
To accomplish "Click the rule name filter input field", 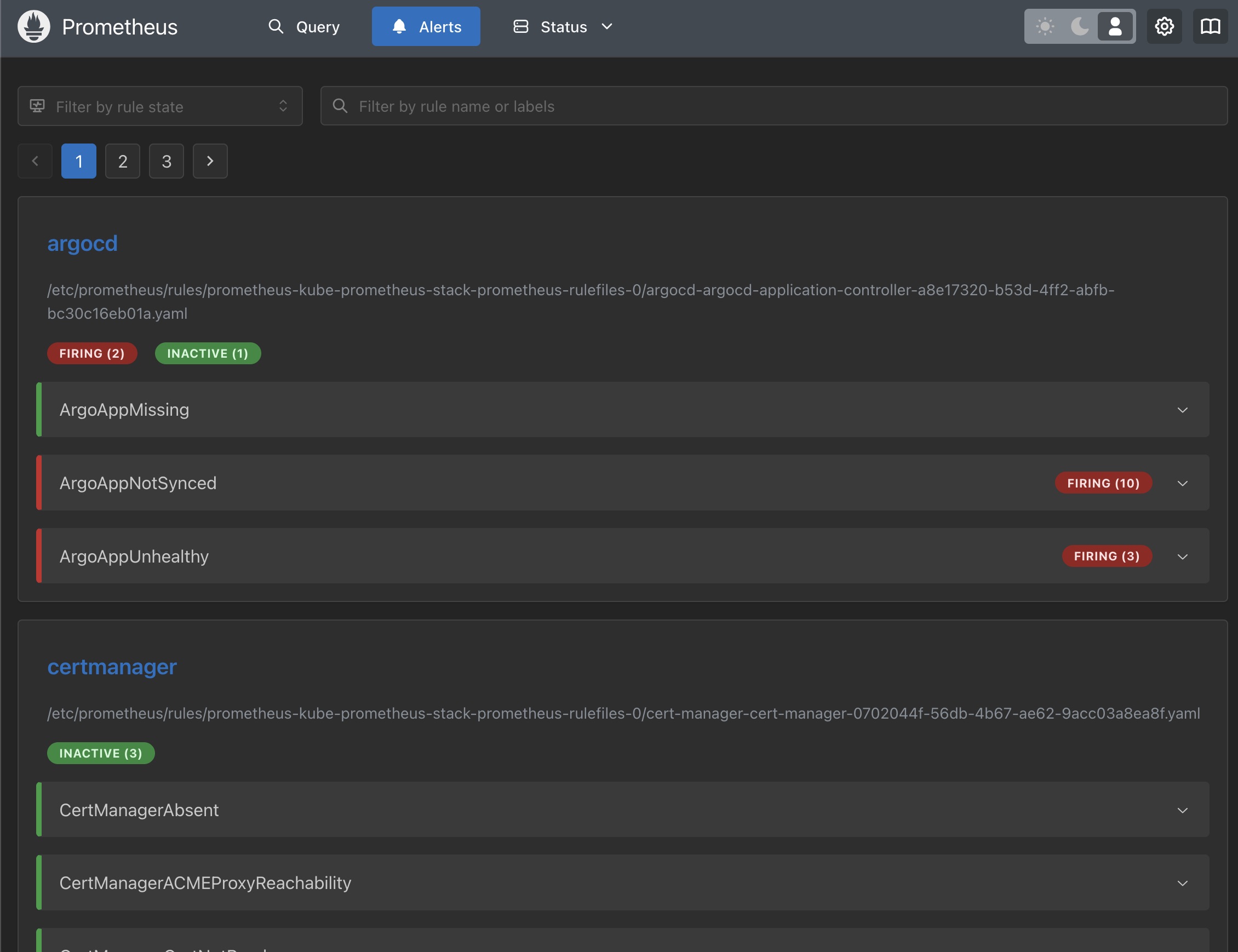I will [x=680, y=106].
